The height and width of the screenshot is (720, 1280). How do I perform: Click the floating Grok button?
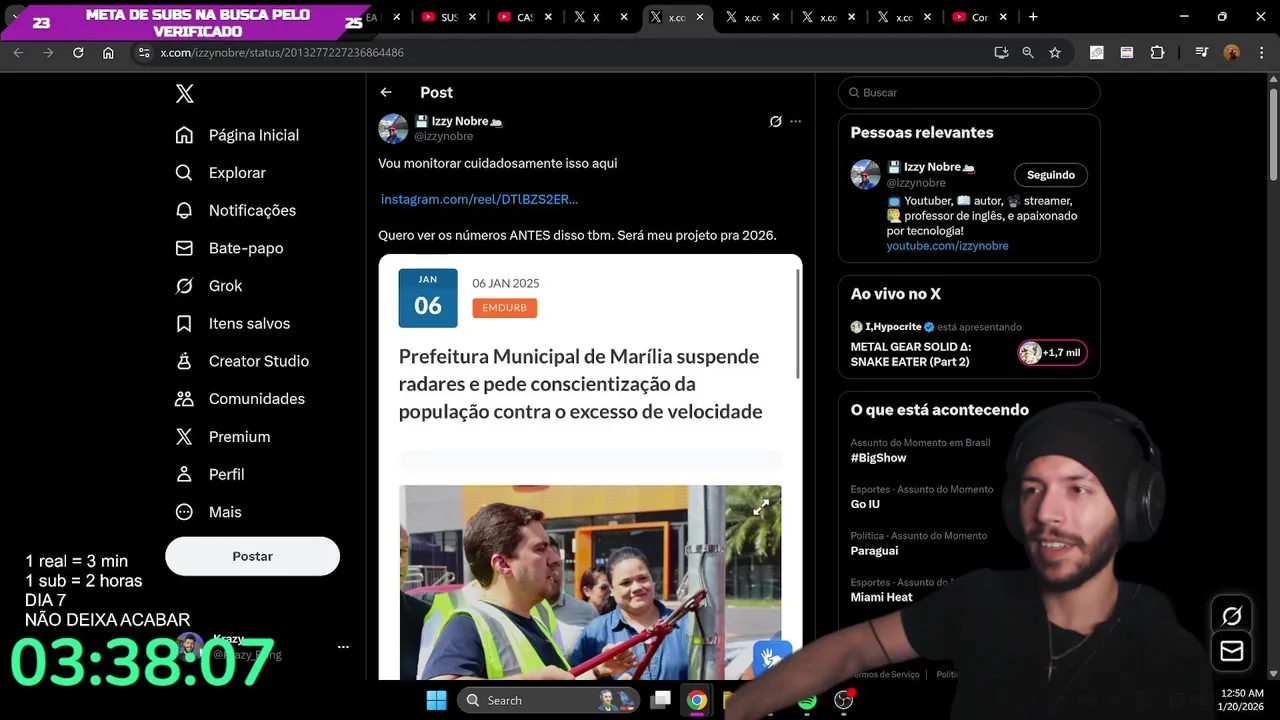click(1232, 616)
